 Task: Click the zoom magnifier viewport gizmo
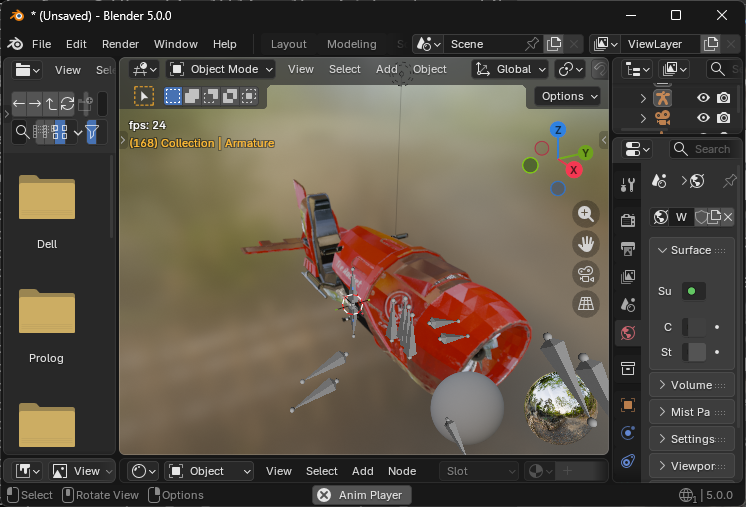(586, 213)
